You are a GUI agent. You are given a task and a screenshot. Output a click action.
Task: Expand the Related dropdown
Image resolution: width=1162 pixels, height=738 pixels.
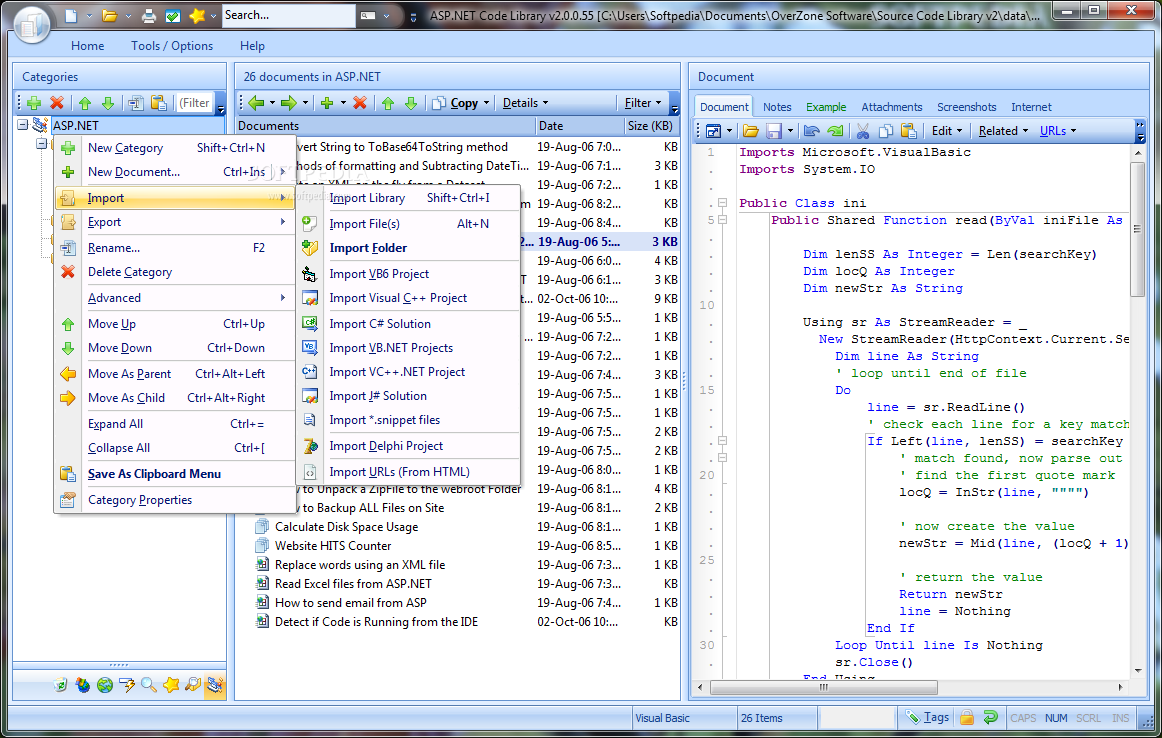pos(1003,131)
